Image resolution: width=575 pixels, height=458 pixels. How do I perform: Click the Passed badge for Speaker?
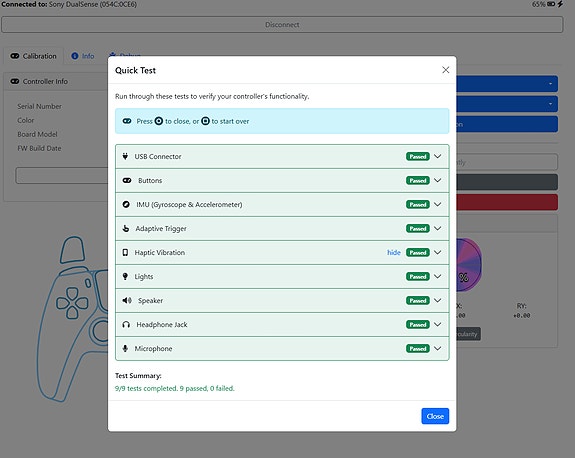[x=418, y=301]
